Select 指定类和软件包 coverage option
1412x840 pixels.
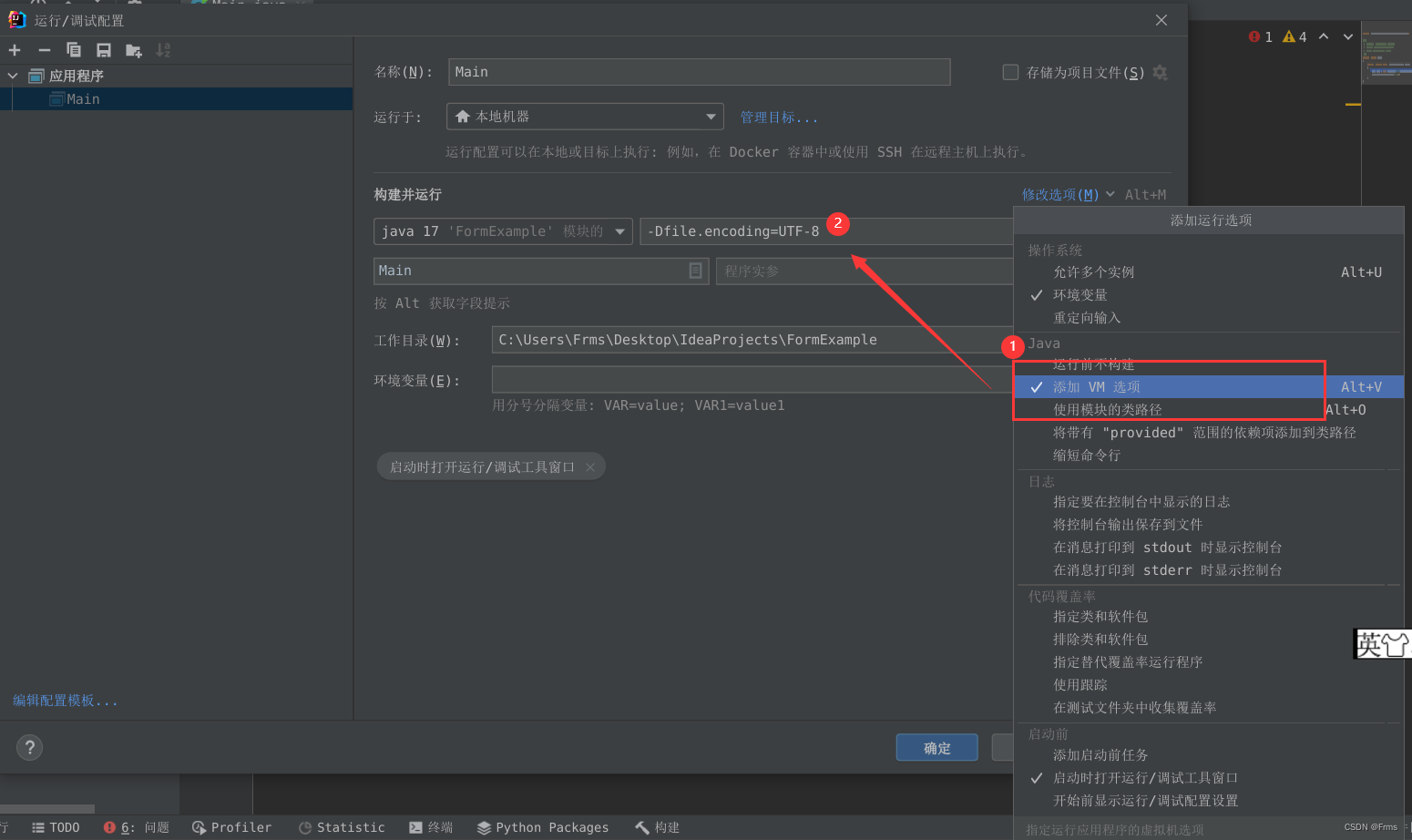pos(1208,617)
